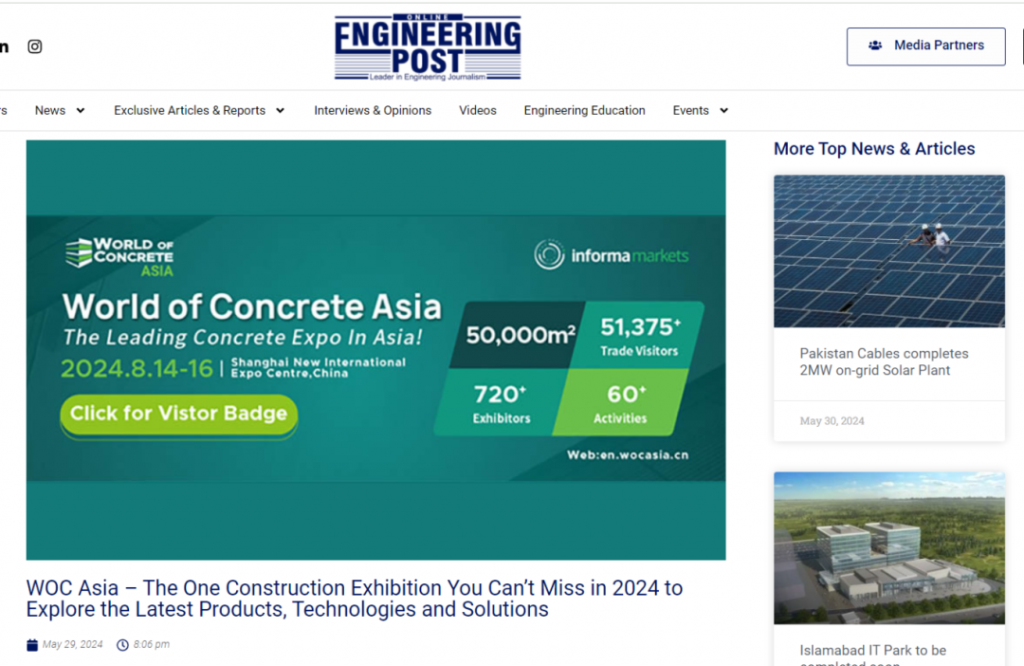Click the Engineering Post logo
This screenshot has height=666, width=1024.
427,47
